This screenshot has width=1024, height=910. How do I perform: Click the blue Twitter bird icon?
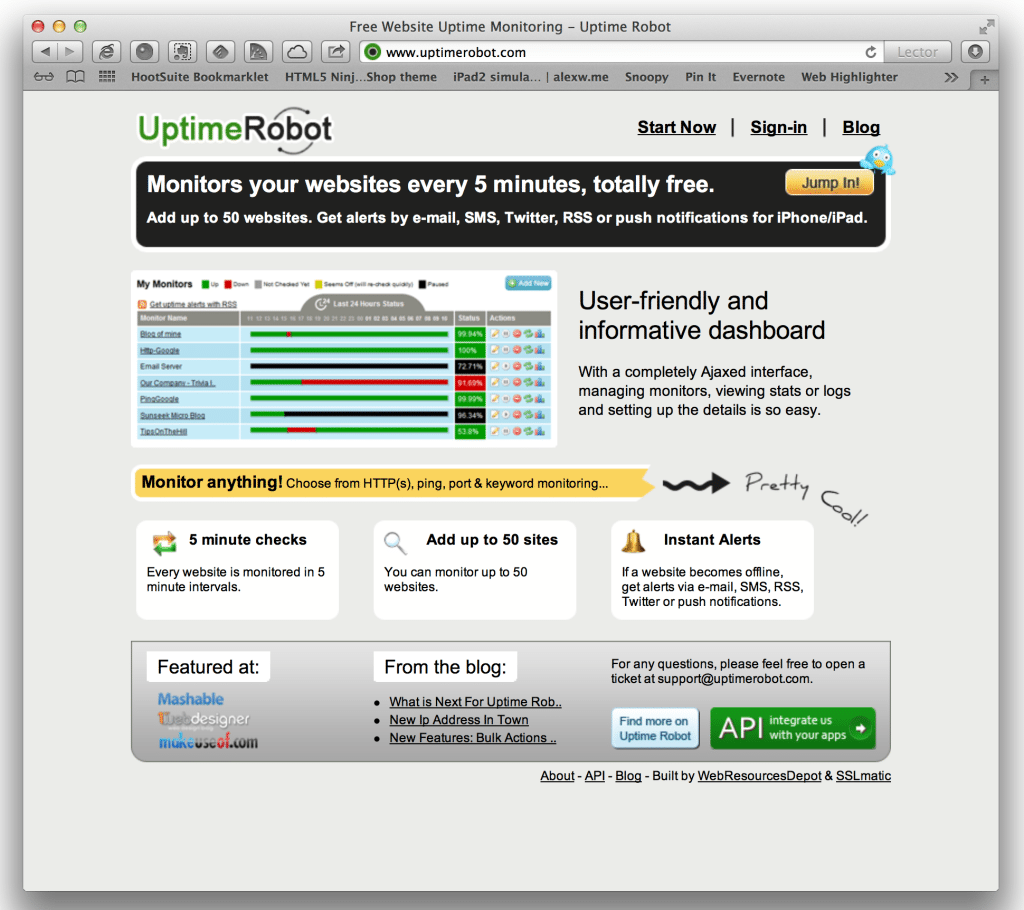pyautogui.click(x=878, y=160)
